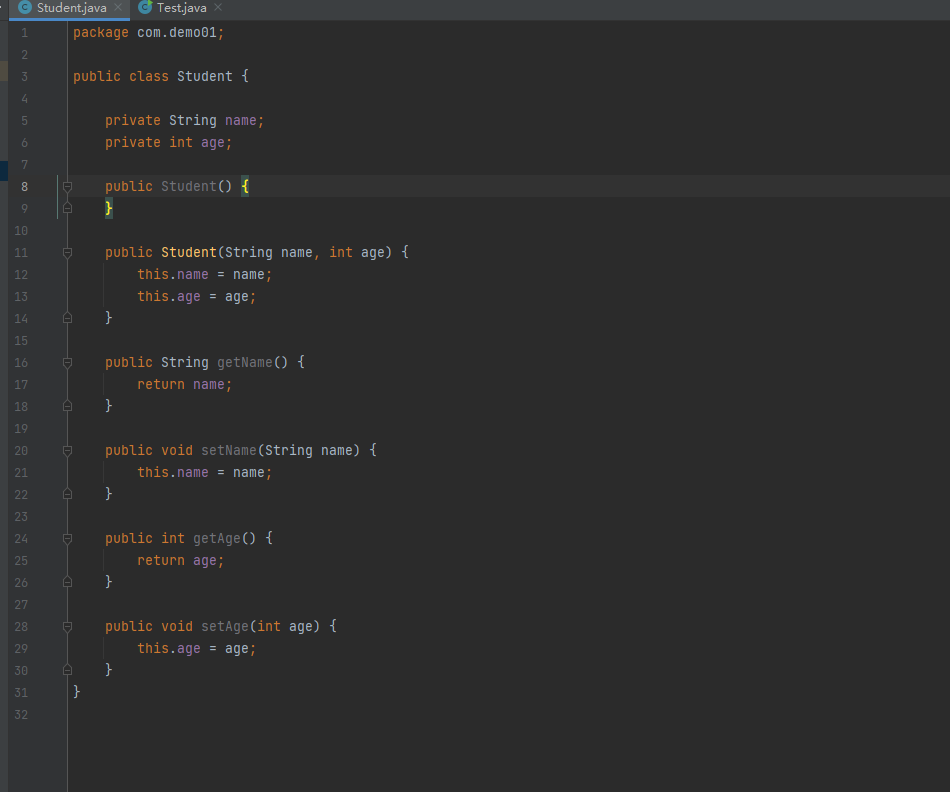The width and height of the screenshot is (950, 792).
Task: Click the 'name' field declaration on line 5
Action: (241, 121)
